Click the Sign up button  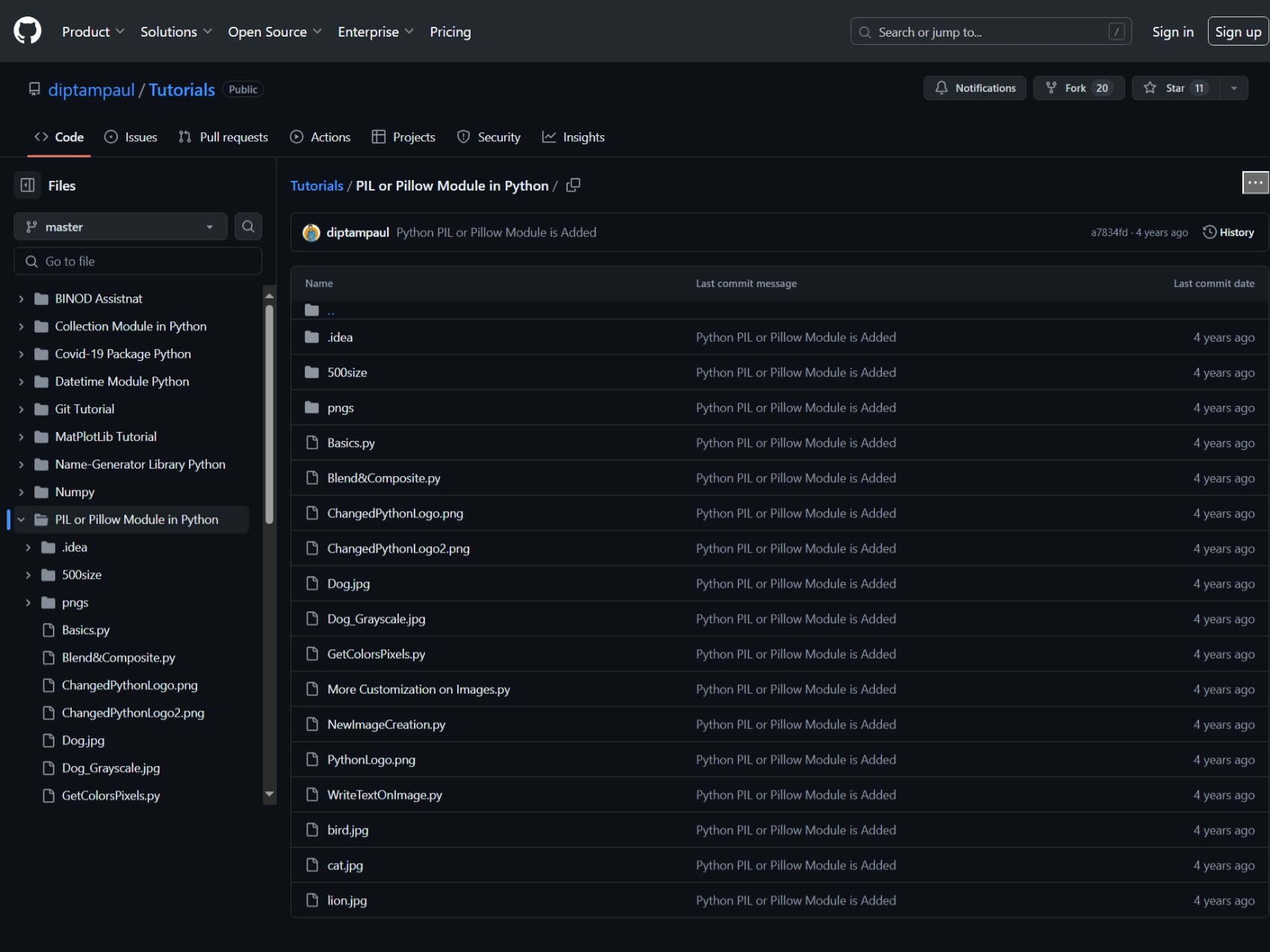coord(1238,31)
